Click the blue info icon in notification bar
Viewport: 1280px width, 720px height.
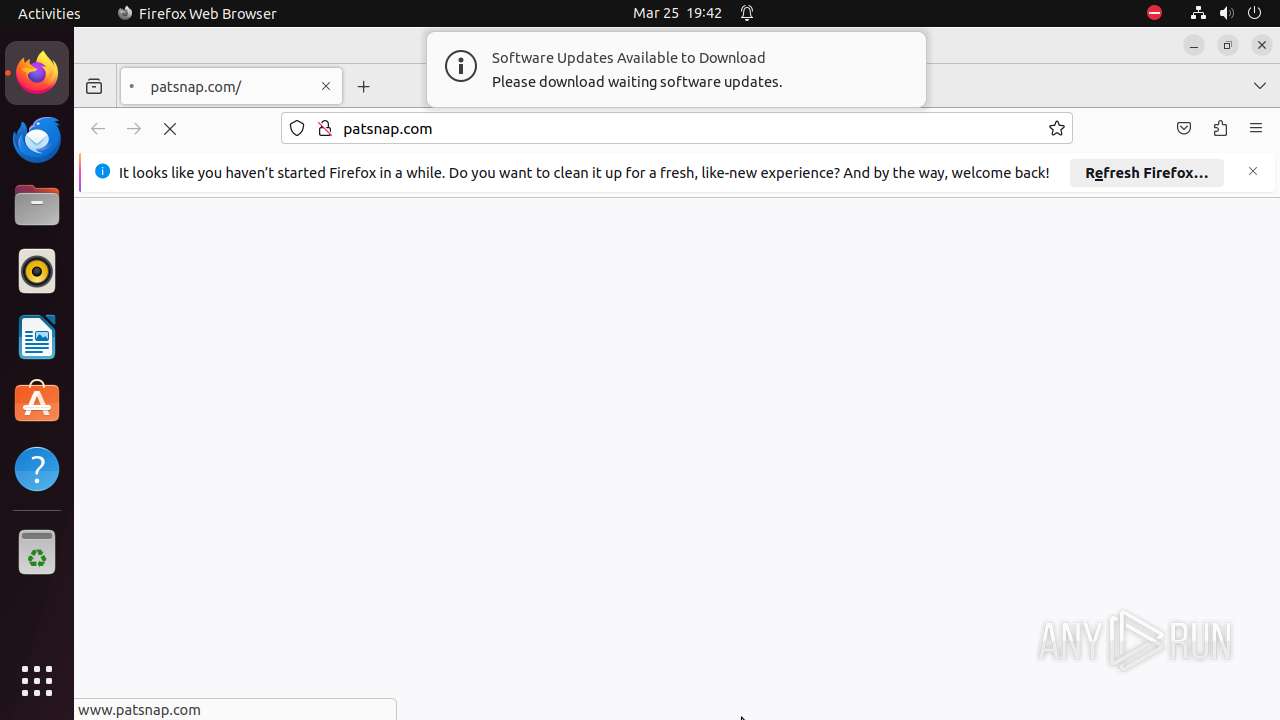click(102, 171)
